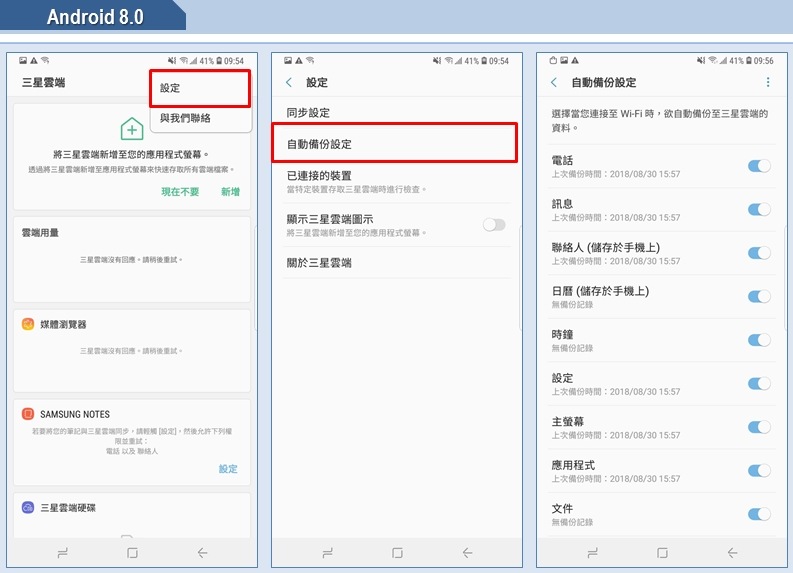This screenshot has height=573, width=793.
Task: Enable the 顯示三星雲端圖示 switch
Action: [x=494, y=225]
